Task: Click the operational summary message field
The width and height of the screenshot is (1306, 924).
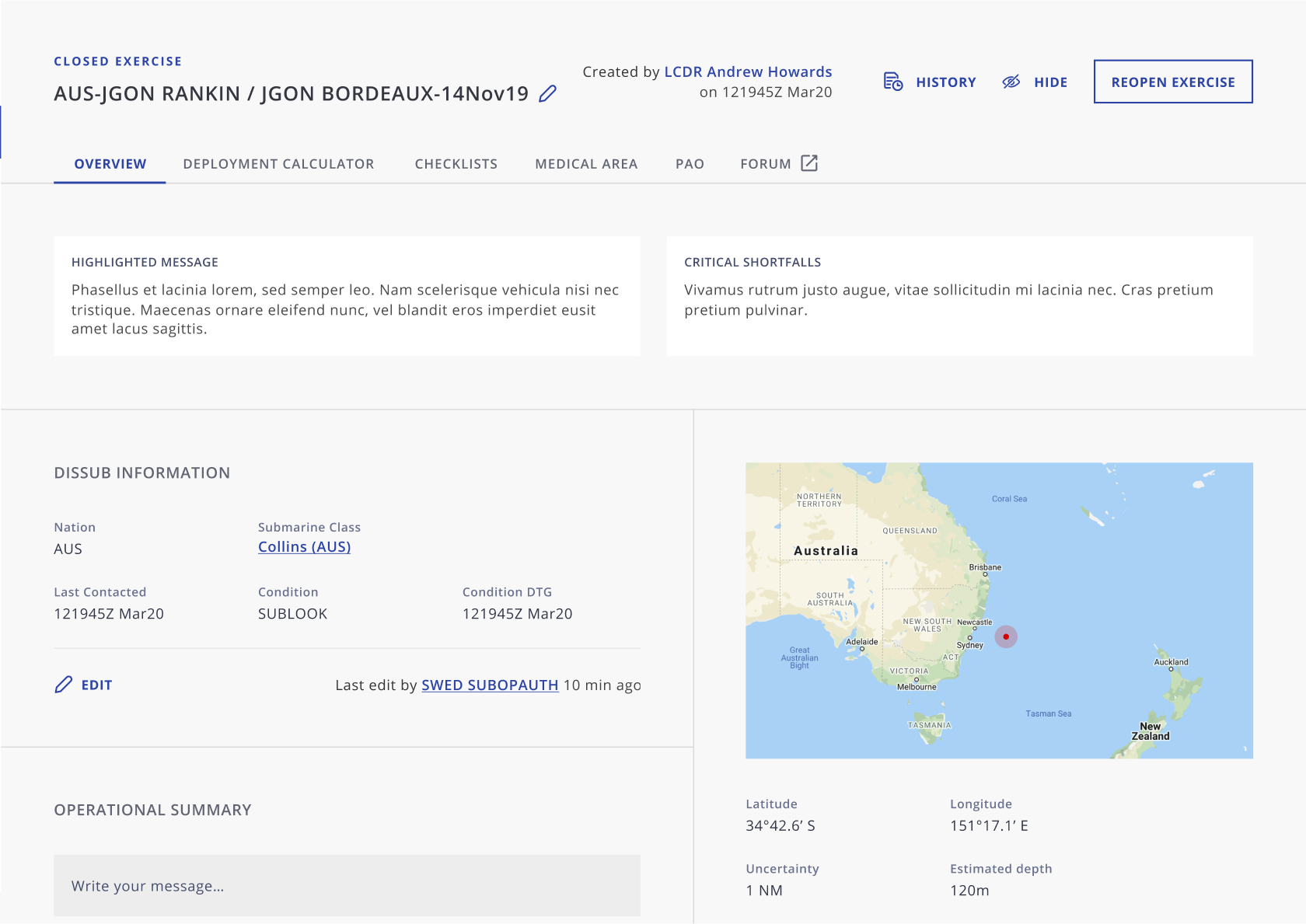Action: [x=347, y=885]
